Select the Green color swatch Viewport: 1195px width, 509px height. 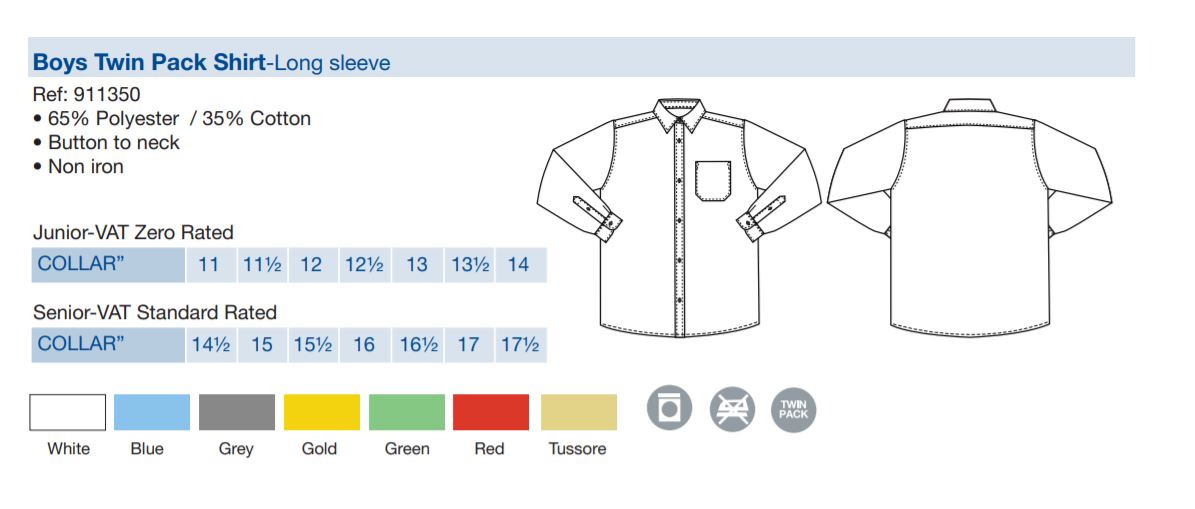(x=406, y=412)
